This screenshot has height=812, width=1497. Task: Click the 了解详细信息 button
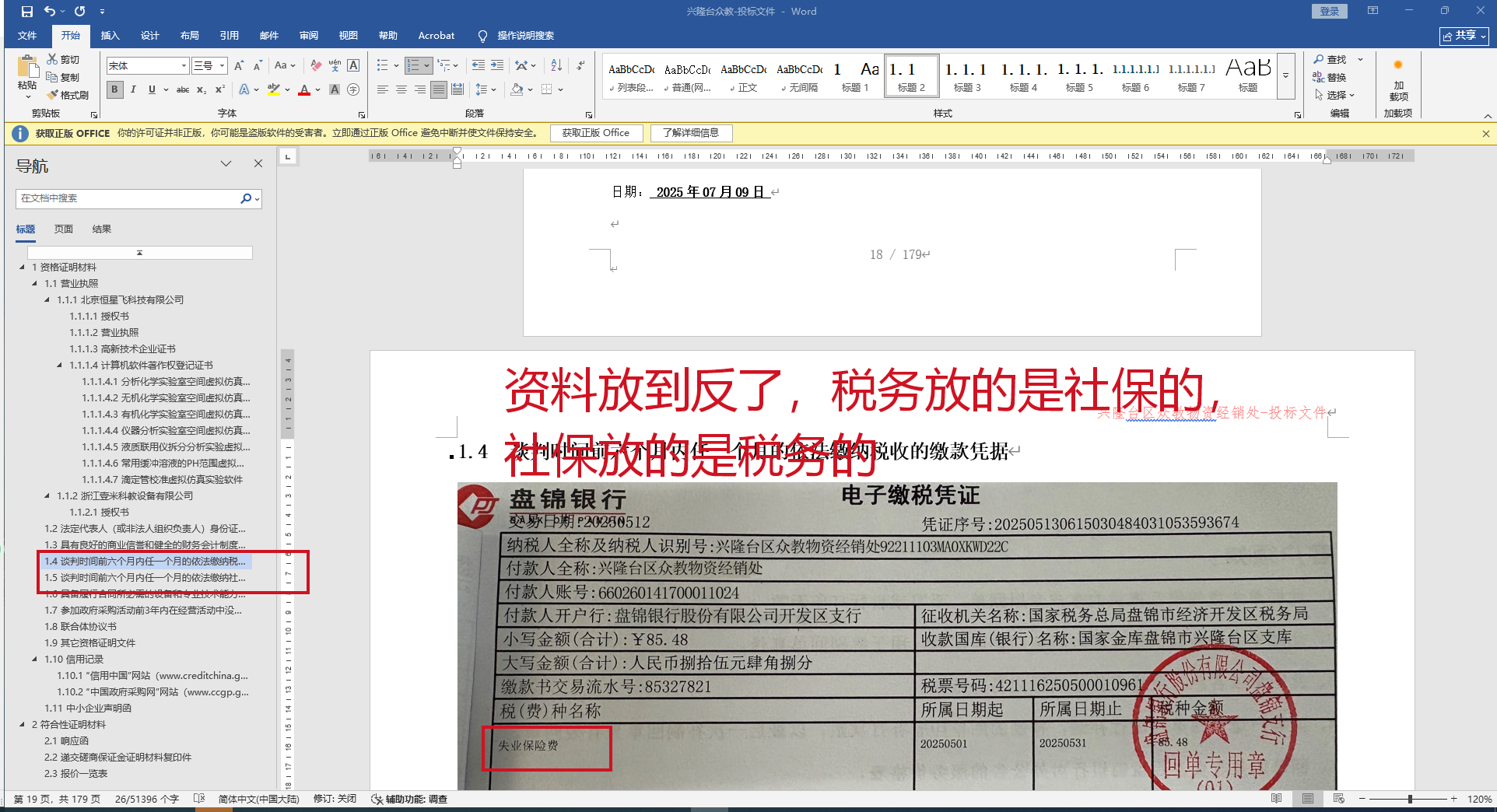(691, 133)
